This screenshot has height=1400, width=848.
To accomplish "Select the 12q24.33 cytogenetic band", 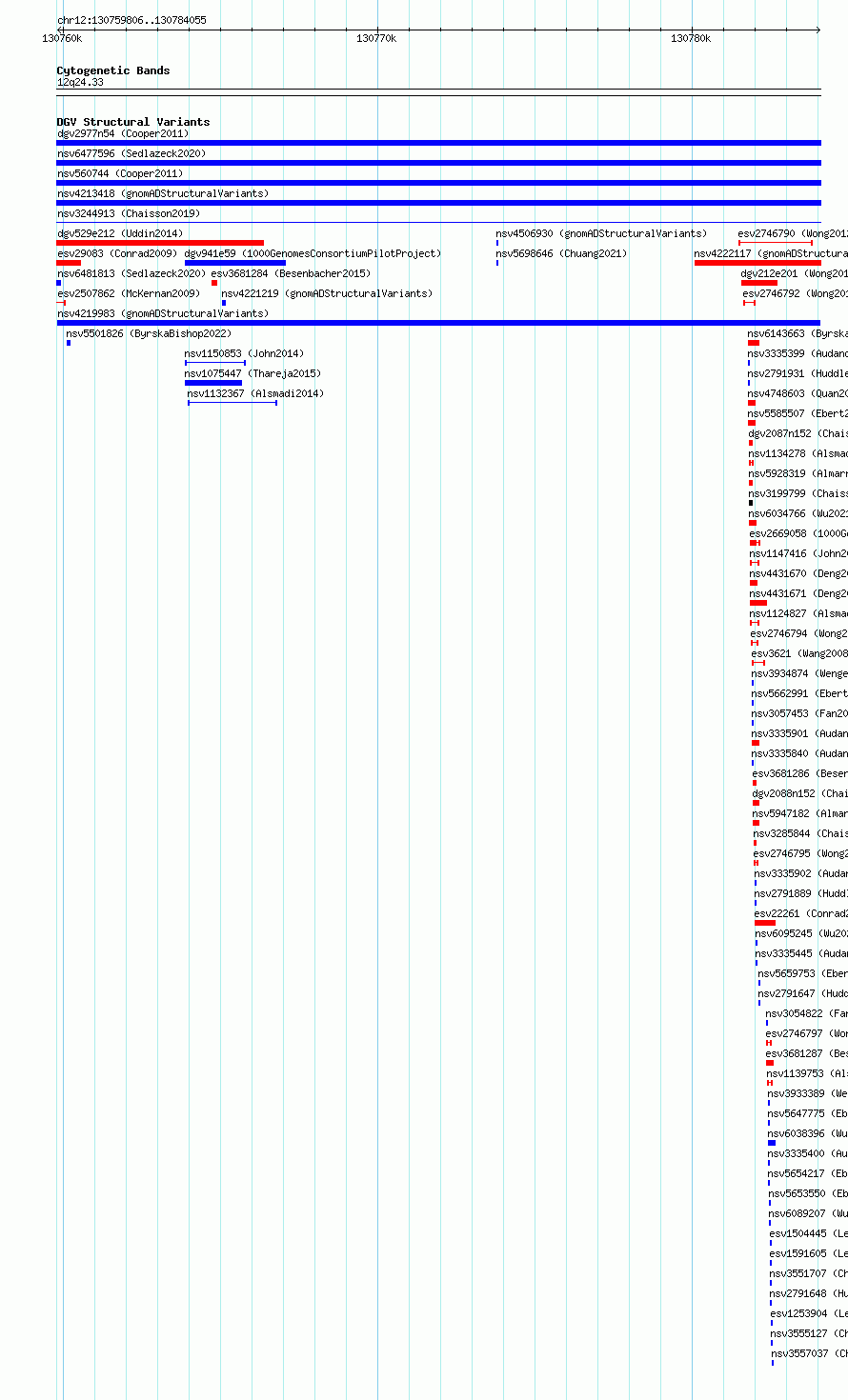I will (80, 83).
